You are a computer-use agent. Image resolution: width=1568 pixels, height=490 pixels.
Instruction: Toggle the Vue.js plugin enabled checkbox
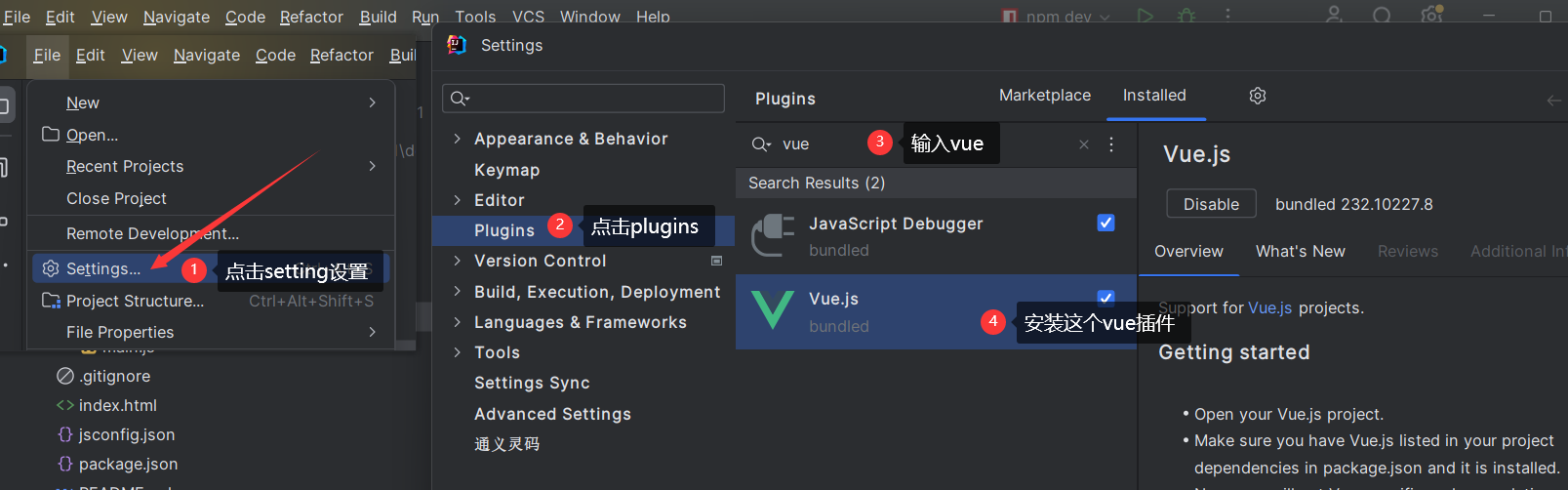1106,298
